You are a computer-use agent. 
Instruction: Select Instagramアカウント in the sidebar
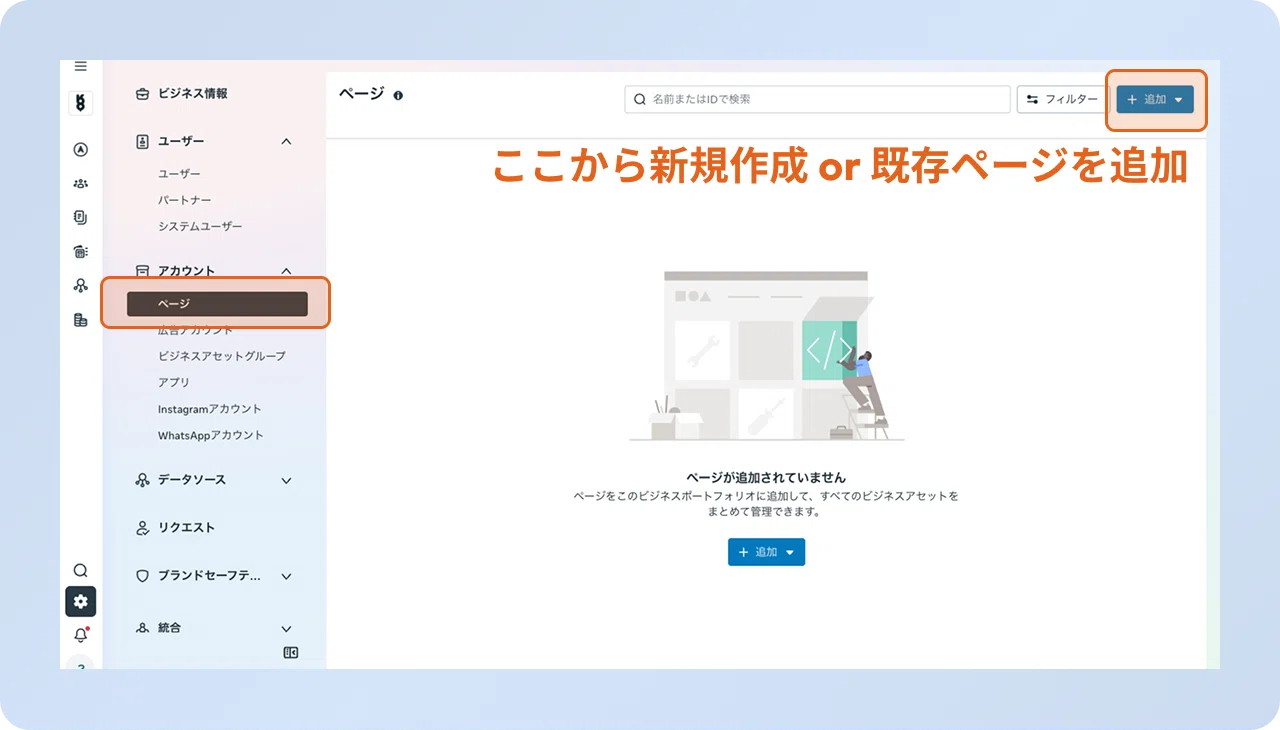pos(210,409)
